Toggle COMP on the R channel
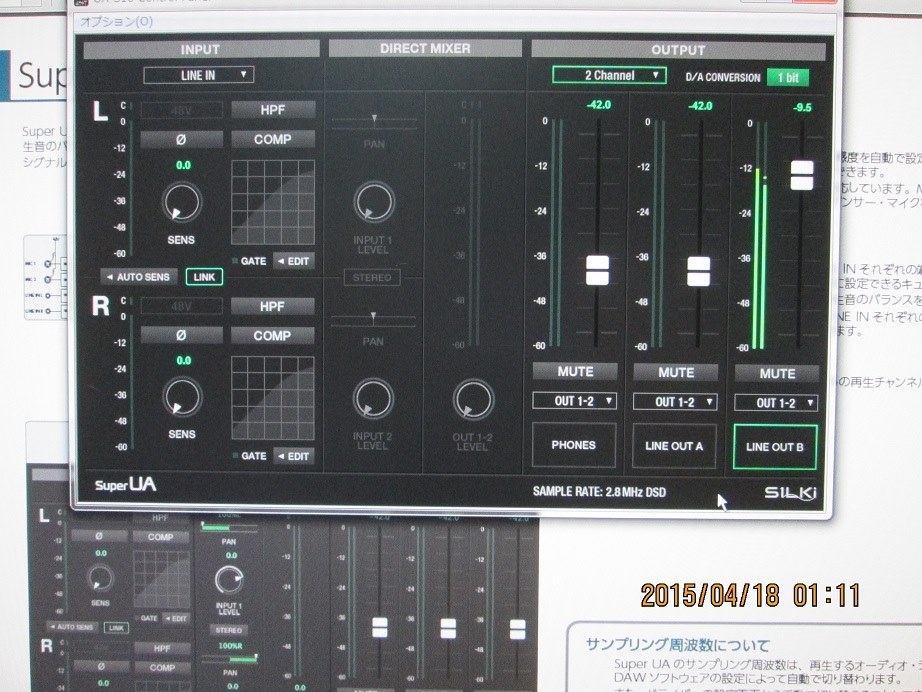The height and width of the screenshot is (692, 922). click(272, 336)
